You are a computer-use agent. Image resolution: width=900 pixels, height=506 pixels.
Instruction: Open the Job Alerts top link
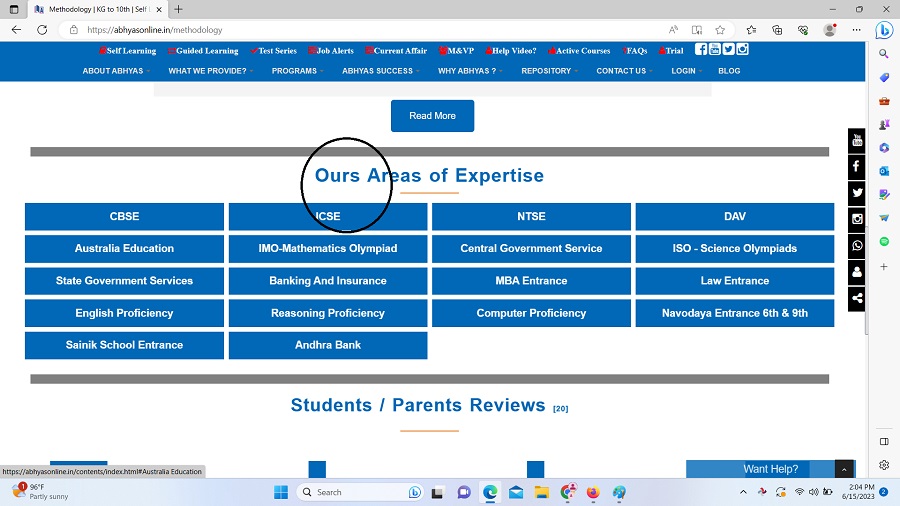334,51
